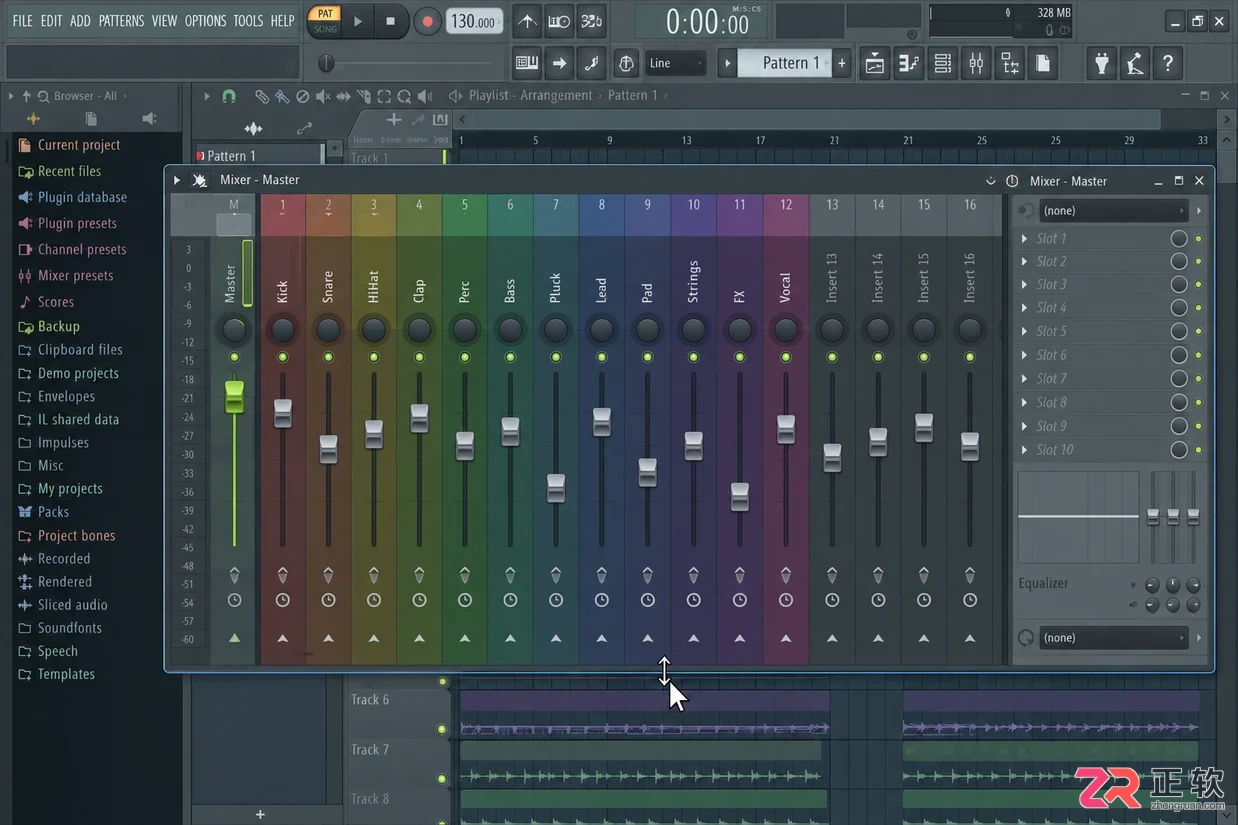Click the step edit arrow icon

click(x=560, y=63)
